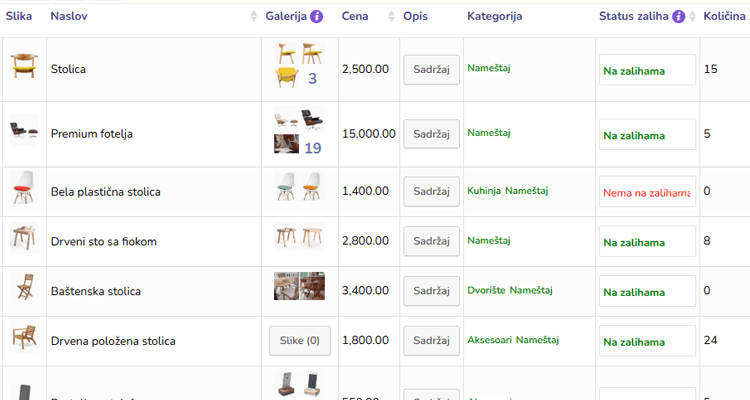Edit Drveni sto sa fiokom price
The width and height of the screenshot is (750, 400).
tap(365, 241)
